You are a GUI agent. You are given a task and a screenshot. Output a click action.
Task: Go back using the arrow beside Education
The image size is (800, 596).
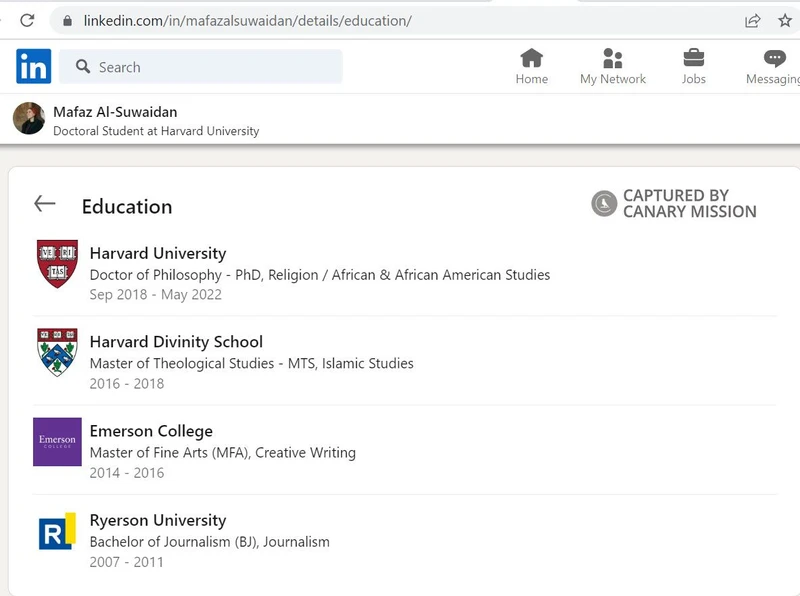(45, 203)
